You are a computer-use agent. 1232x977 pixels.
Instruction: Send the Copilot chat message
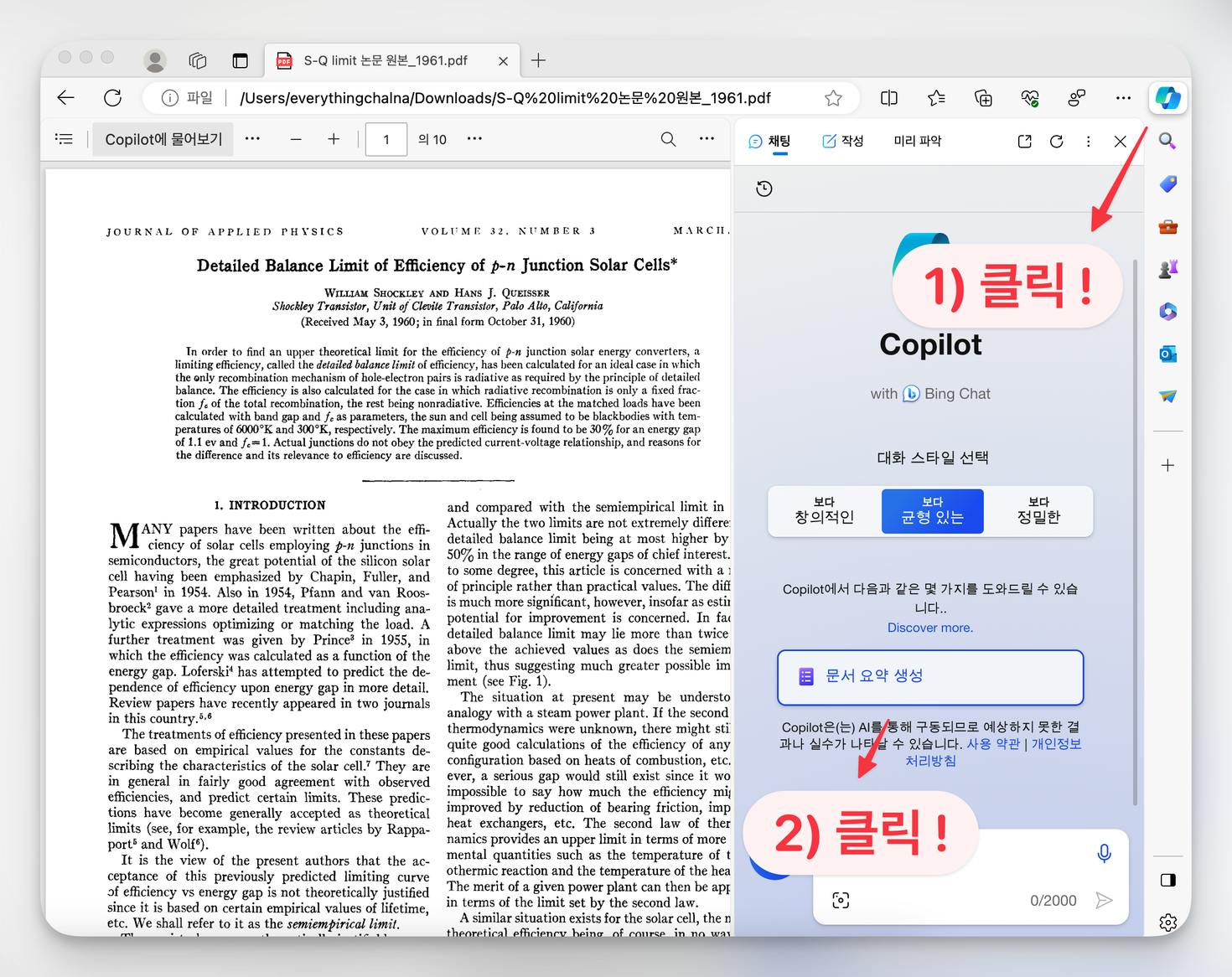[1105, 900]
